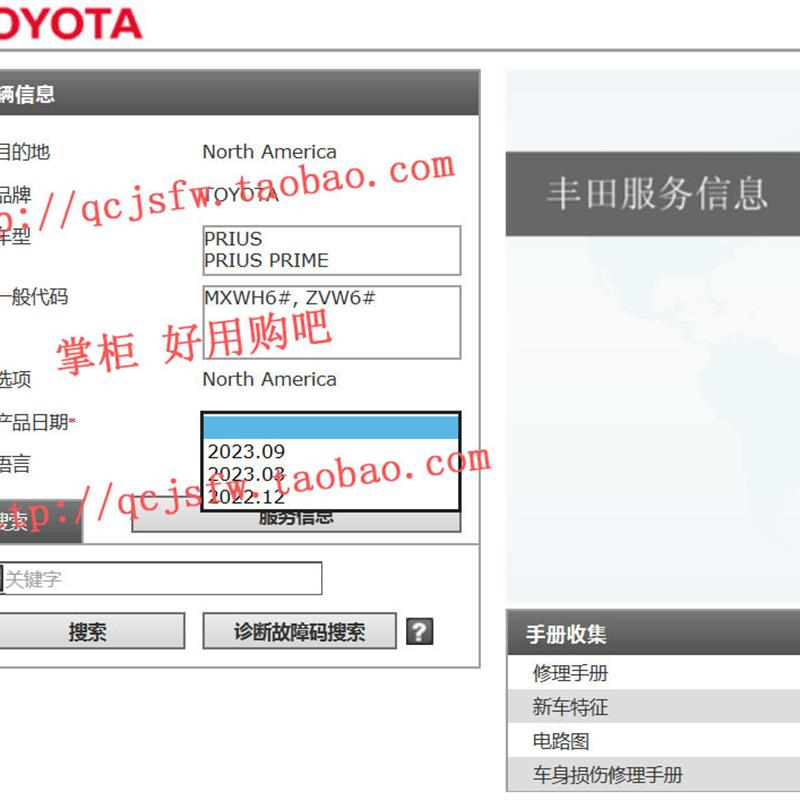Click the 服务信息 button
Screen dimensions: 800x800
(296, 521)
